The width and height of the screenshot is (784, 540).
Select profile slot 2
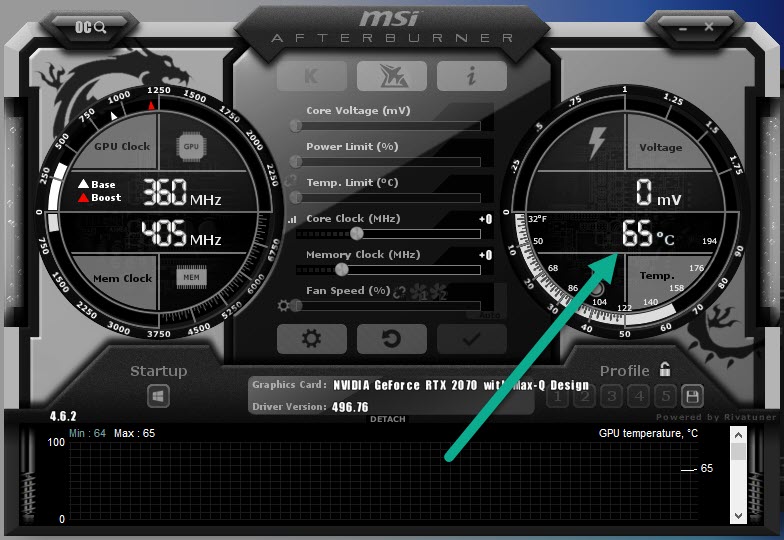(584, 396)
